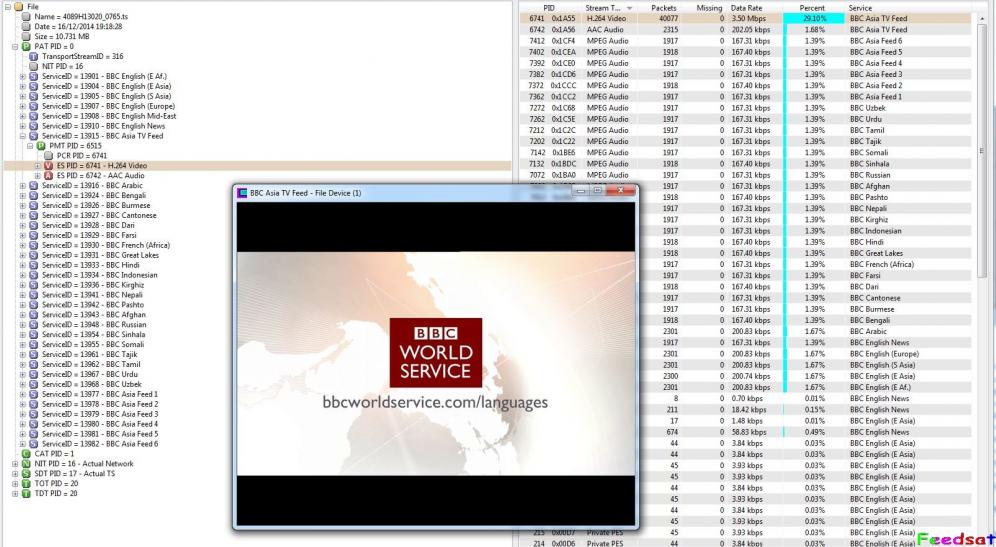Click the video player window app icon
The image size is (996, 547).
(x=242, y=192)
